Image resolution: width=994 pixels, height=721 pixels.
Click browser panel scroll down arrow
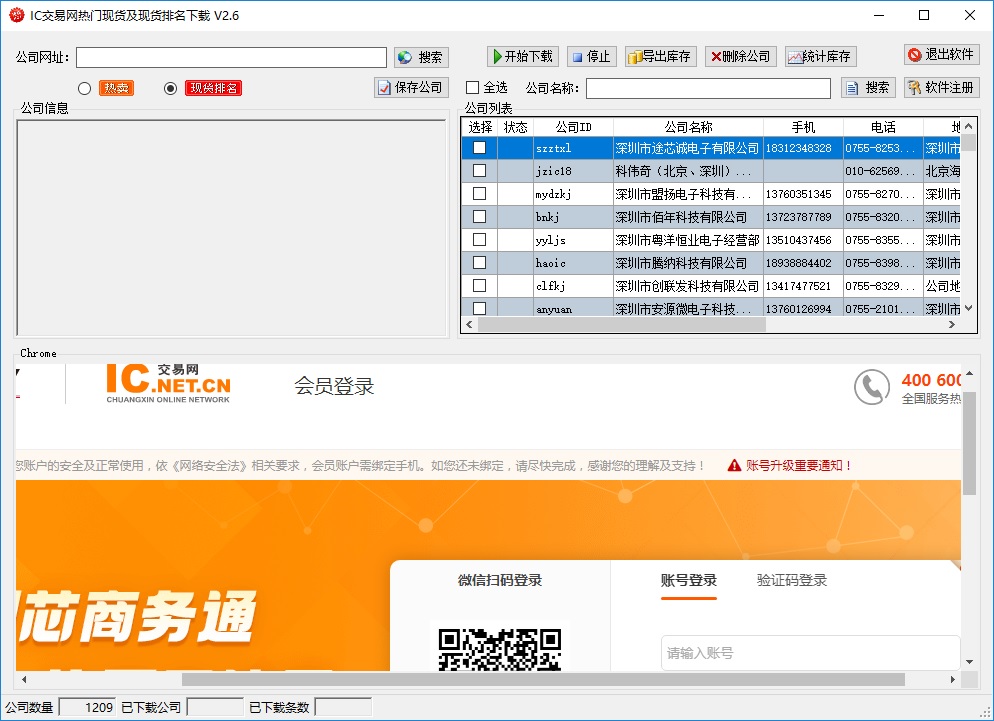pyautogui.click(x=969, y=662)
